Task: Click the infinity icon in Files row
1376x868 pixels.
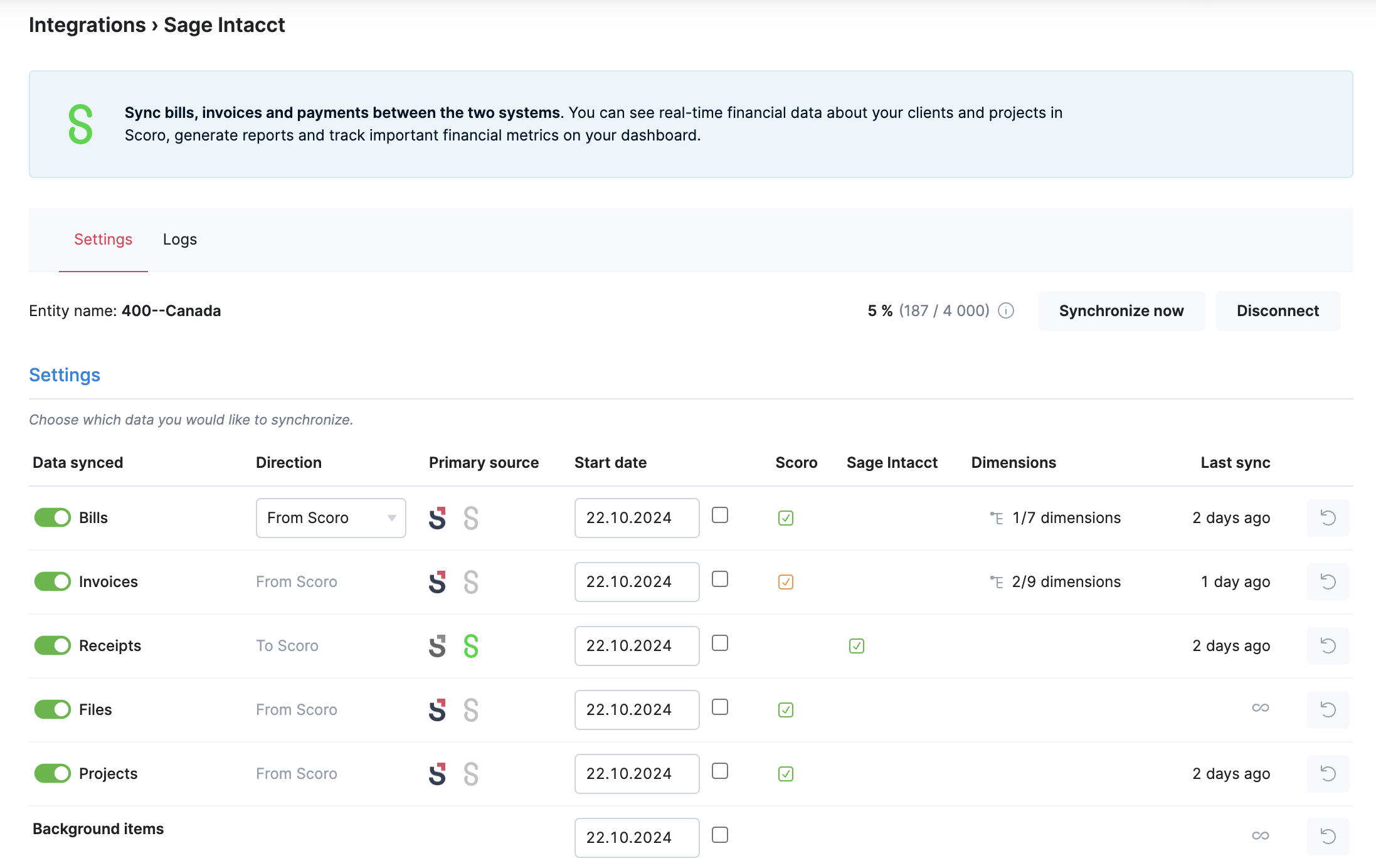Action: pyautogui.click(x=1261, y=708)
